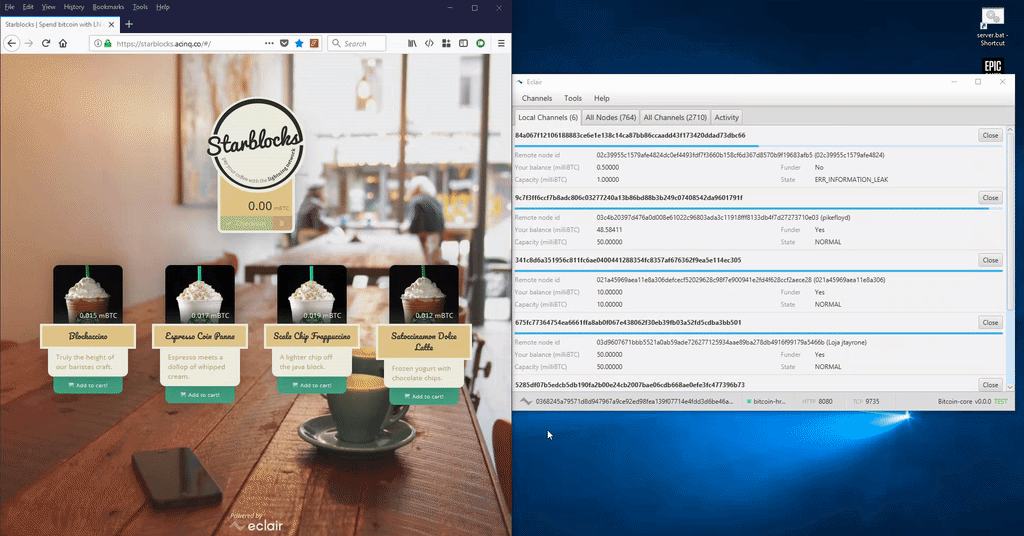Switch to All Channels (2710) tab
Screen dimensions: 1024x536
(x=675, y=118)
